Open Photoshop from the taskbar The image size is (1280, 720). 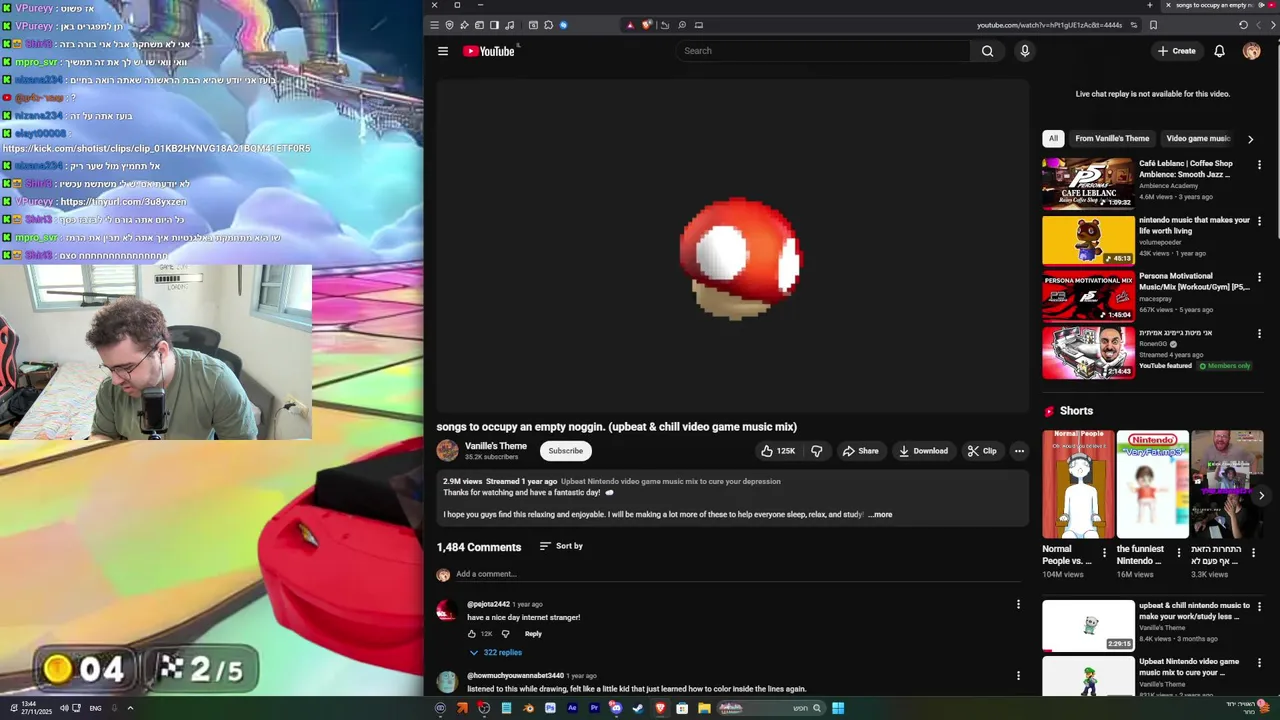click(550, 708)
